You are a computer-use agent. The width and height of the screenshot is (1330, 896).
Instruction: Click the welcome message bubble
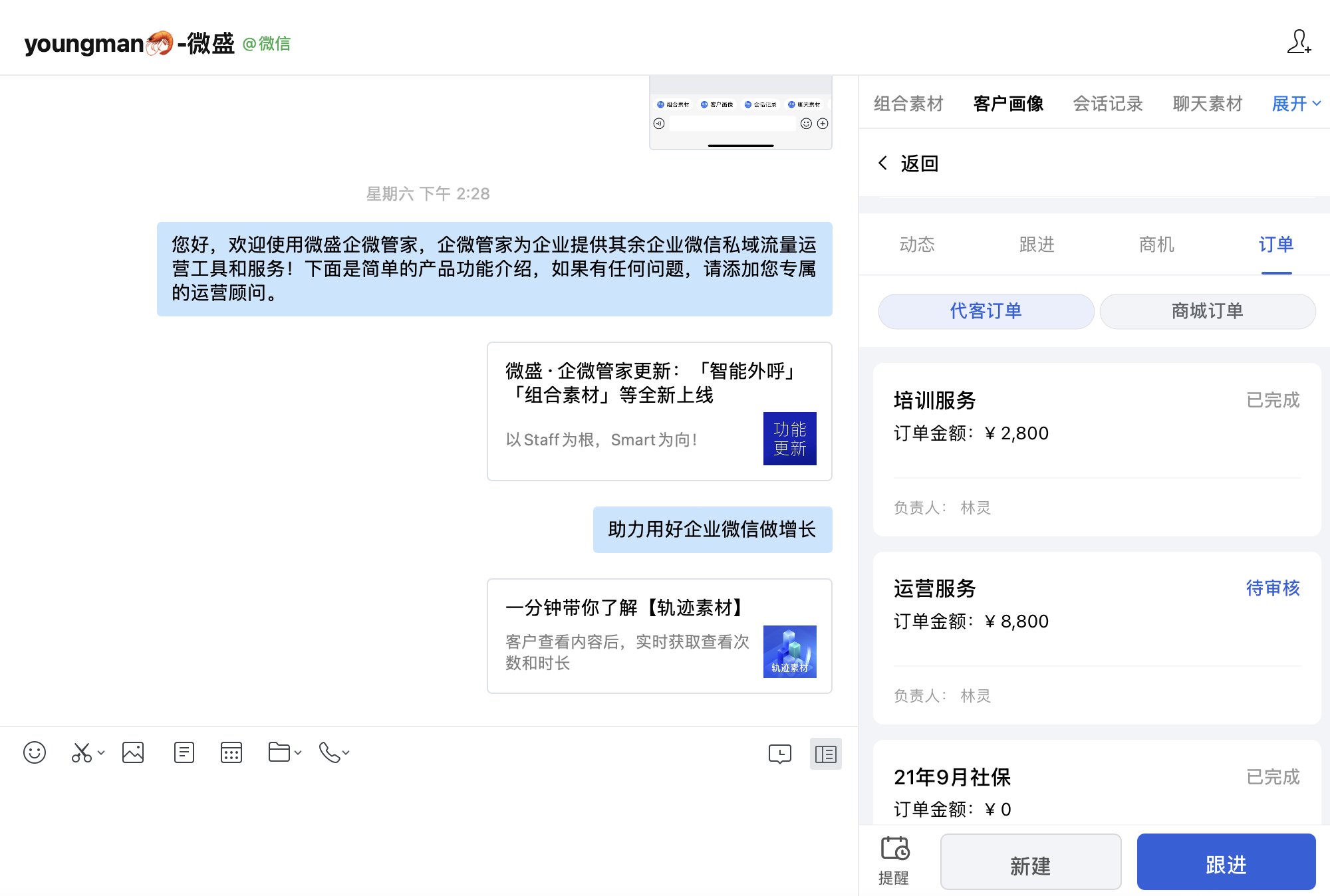[495, 269]
